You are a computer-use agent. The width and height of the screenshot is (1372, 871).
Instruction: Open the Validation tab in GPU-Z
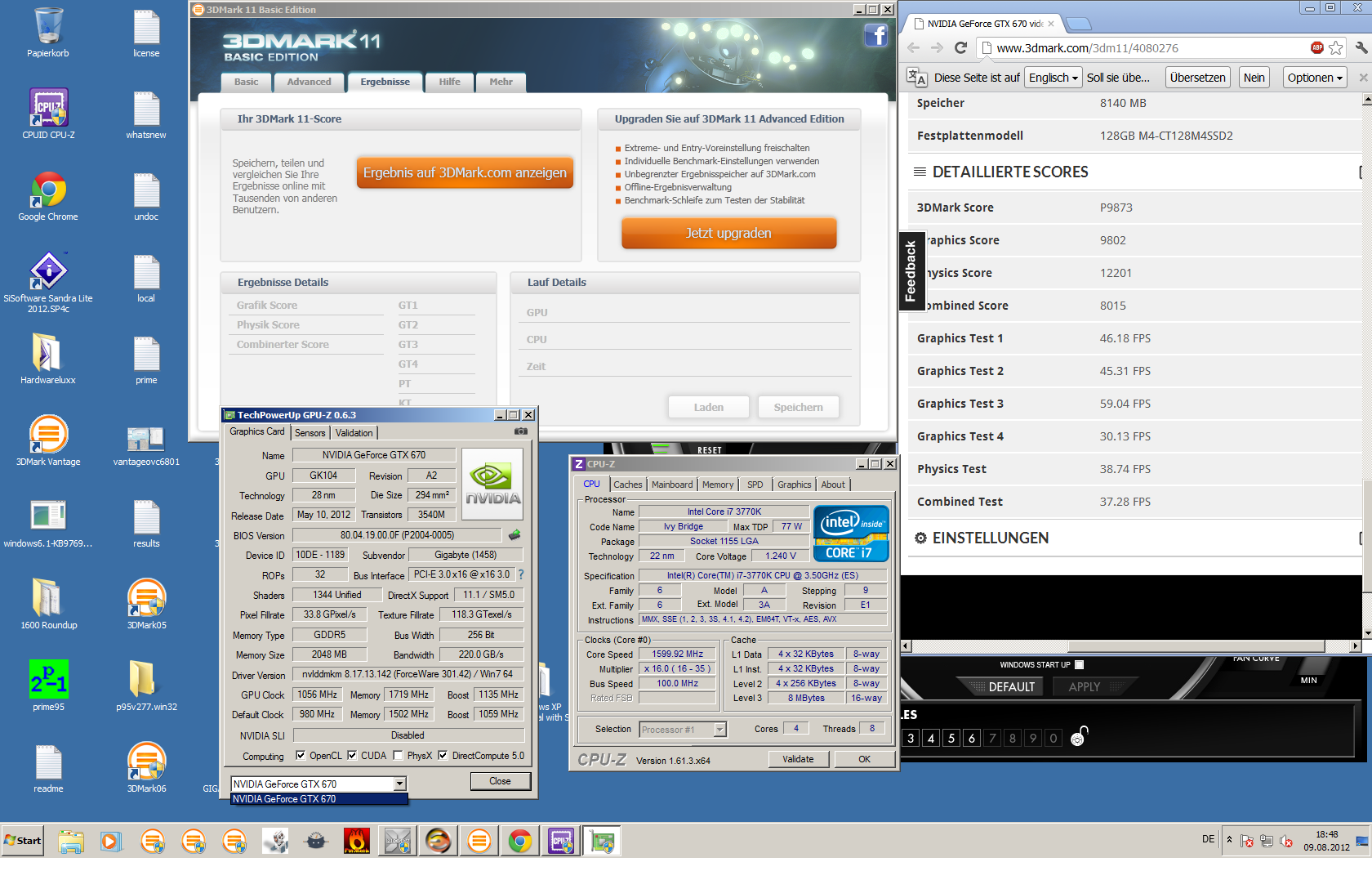(354, 432)
